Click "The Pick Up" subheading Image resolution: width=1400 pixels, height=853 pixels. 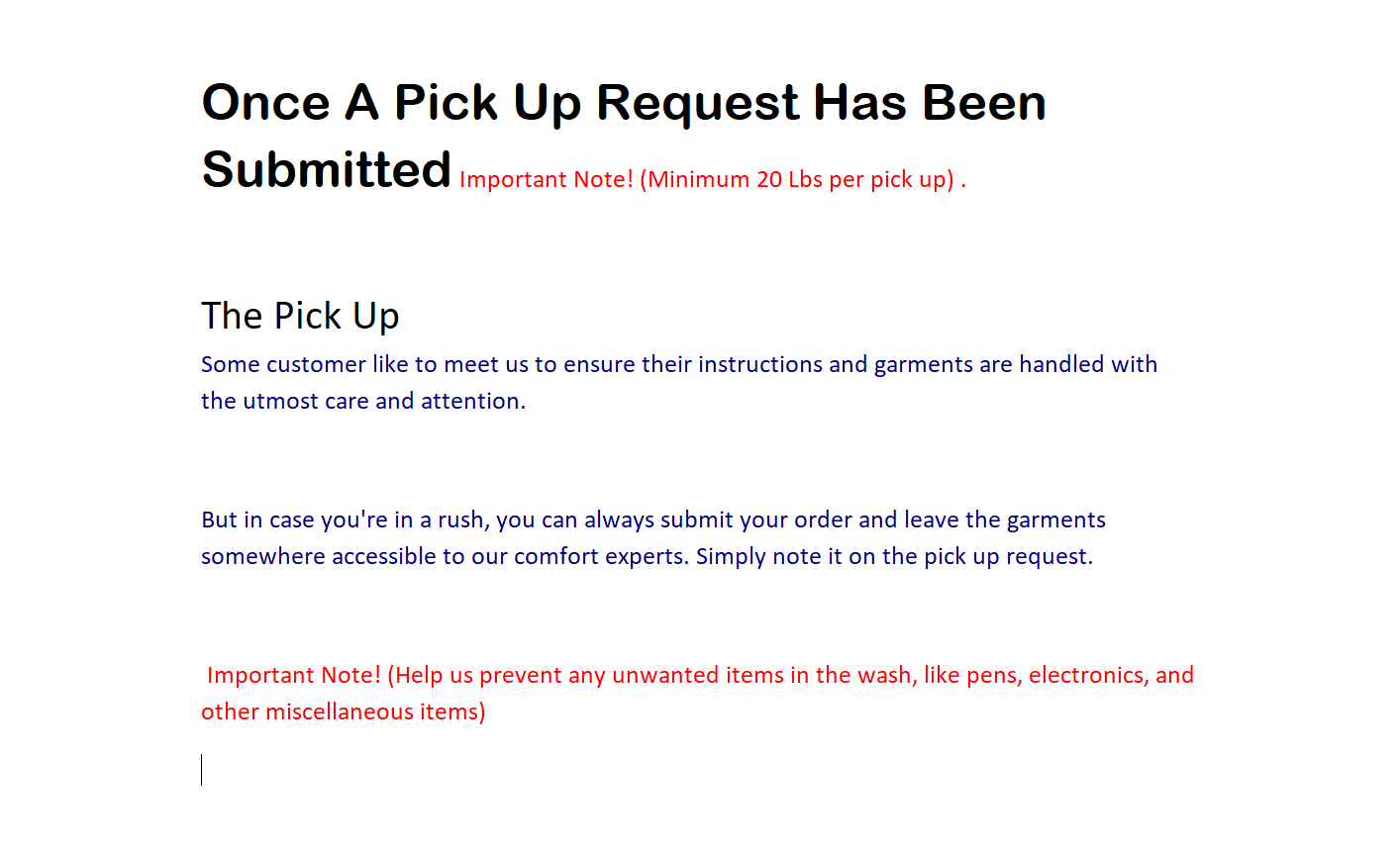[x=300, y=316]
